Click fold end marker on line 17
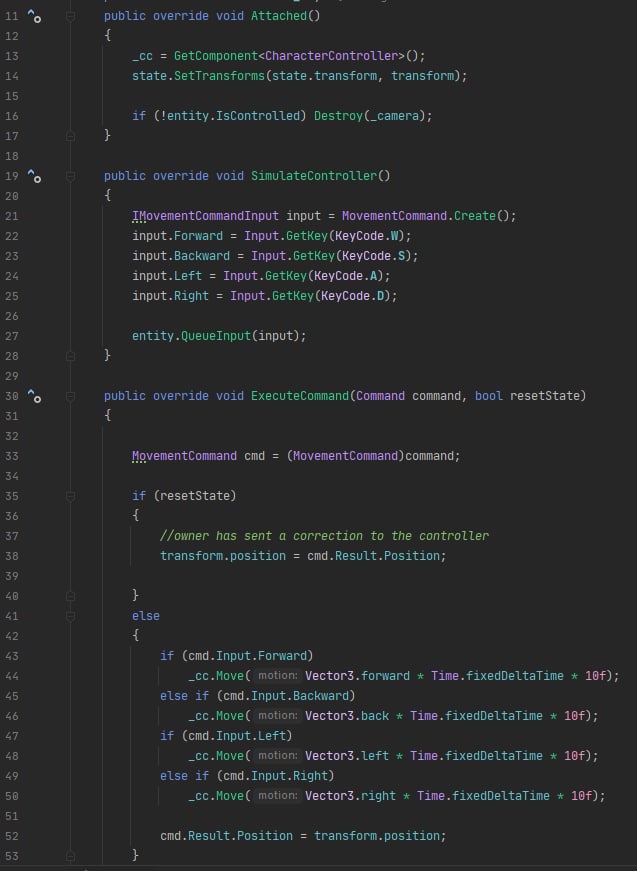The height and width of the screenshot is (871, 637). 71,136
